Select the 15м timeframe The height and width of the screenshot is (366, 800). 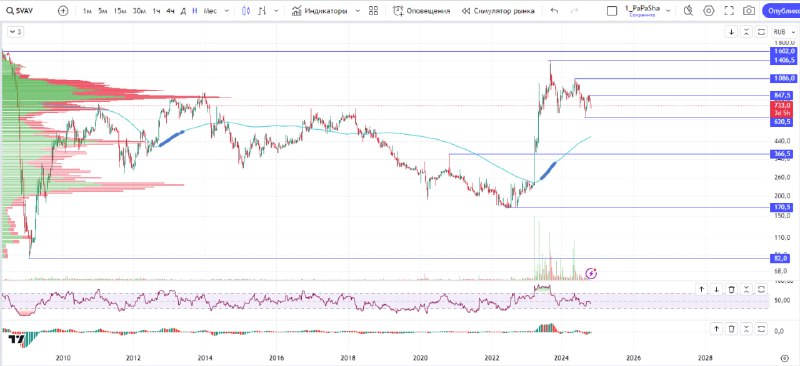(x=120, y=11)
